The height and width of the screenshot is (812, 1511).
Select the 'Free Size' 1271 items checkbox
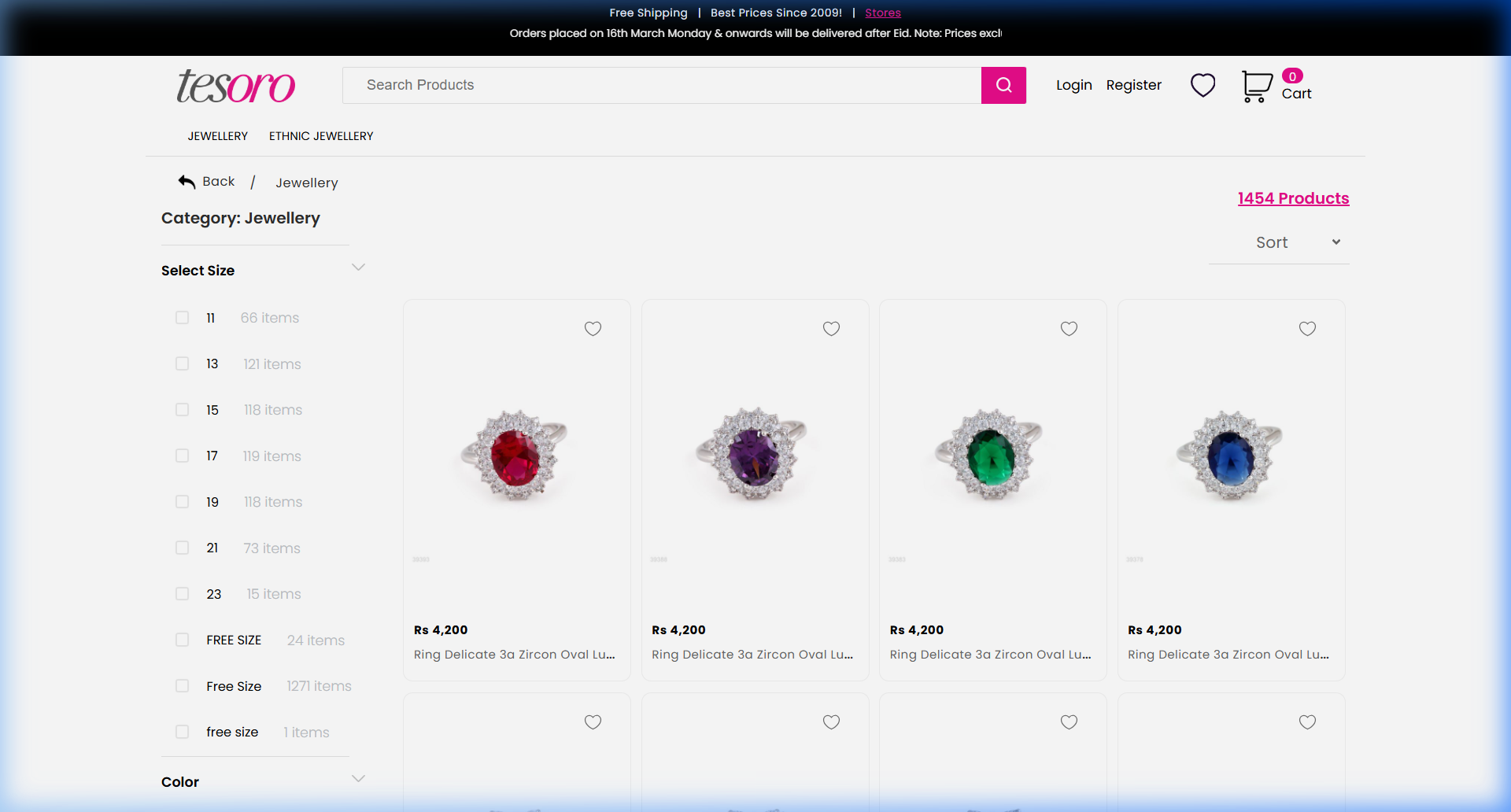(x=182, y=686)
